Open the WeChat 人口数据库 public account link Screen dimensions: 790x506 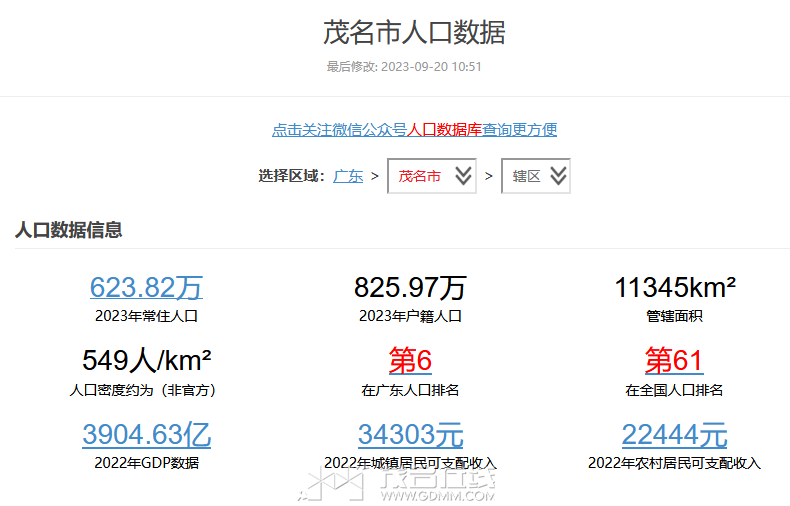[414, 130]
